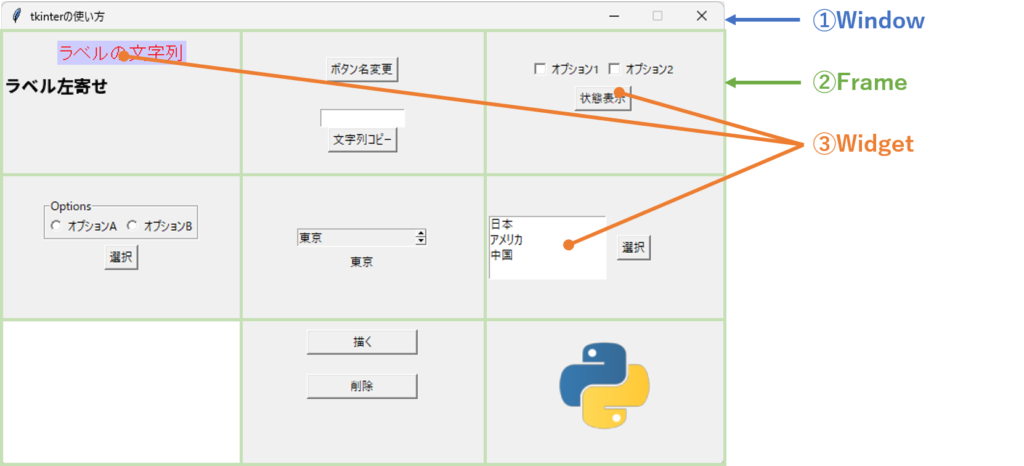The height and width of the screenshot is (466, 1024).
Task: Click the Python logo image
Action: [604, 385]
